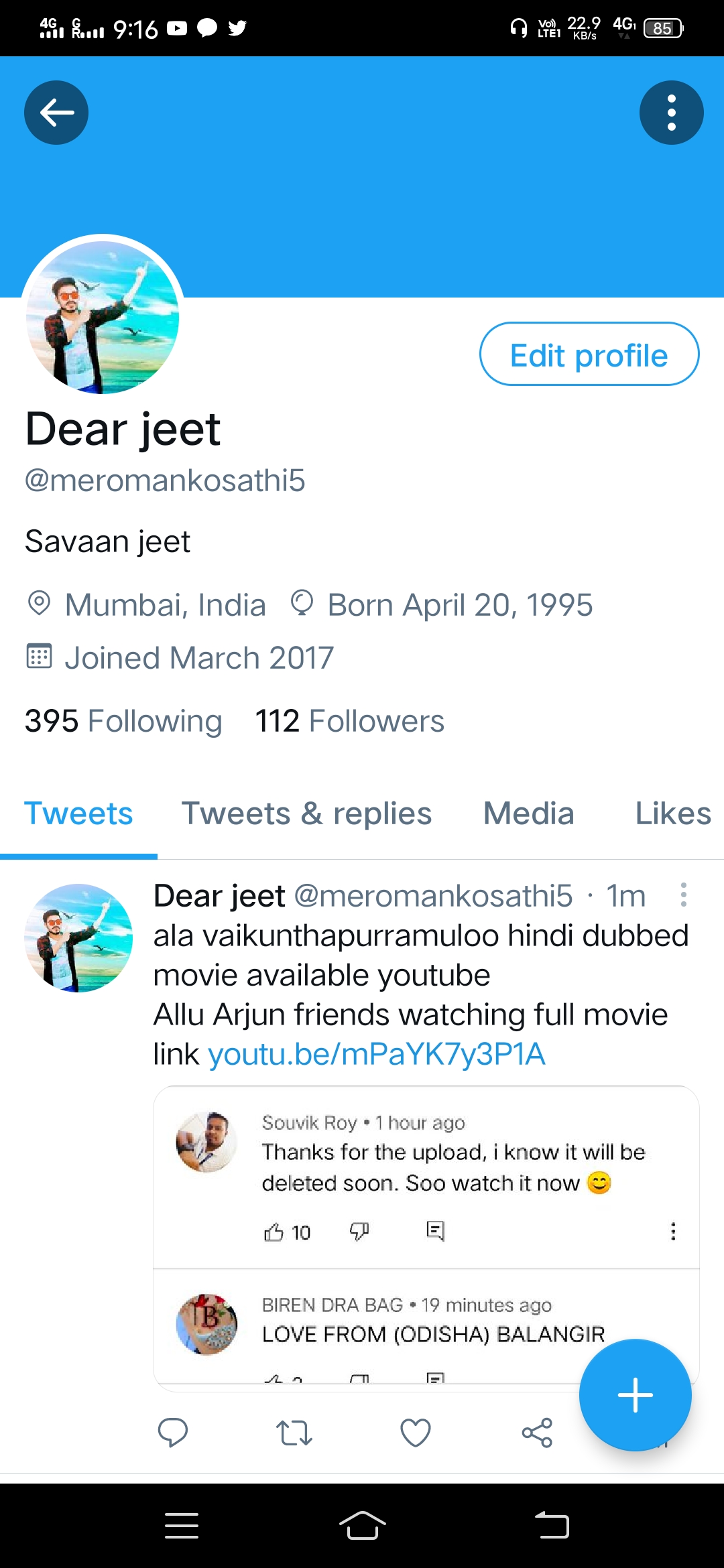Open the tweet's three-dot options menu
The height and width of the screenshot is (1568, 724).
click(683, 895)
